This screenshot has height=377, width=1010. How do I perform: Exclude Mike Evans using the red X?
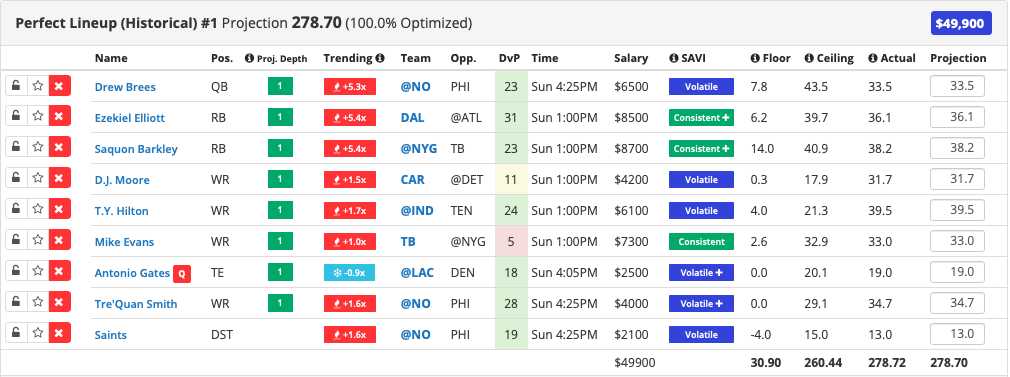59,240
